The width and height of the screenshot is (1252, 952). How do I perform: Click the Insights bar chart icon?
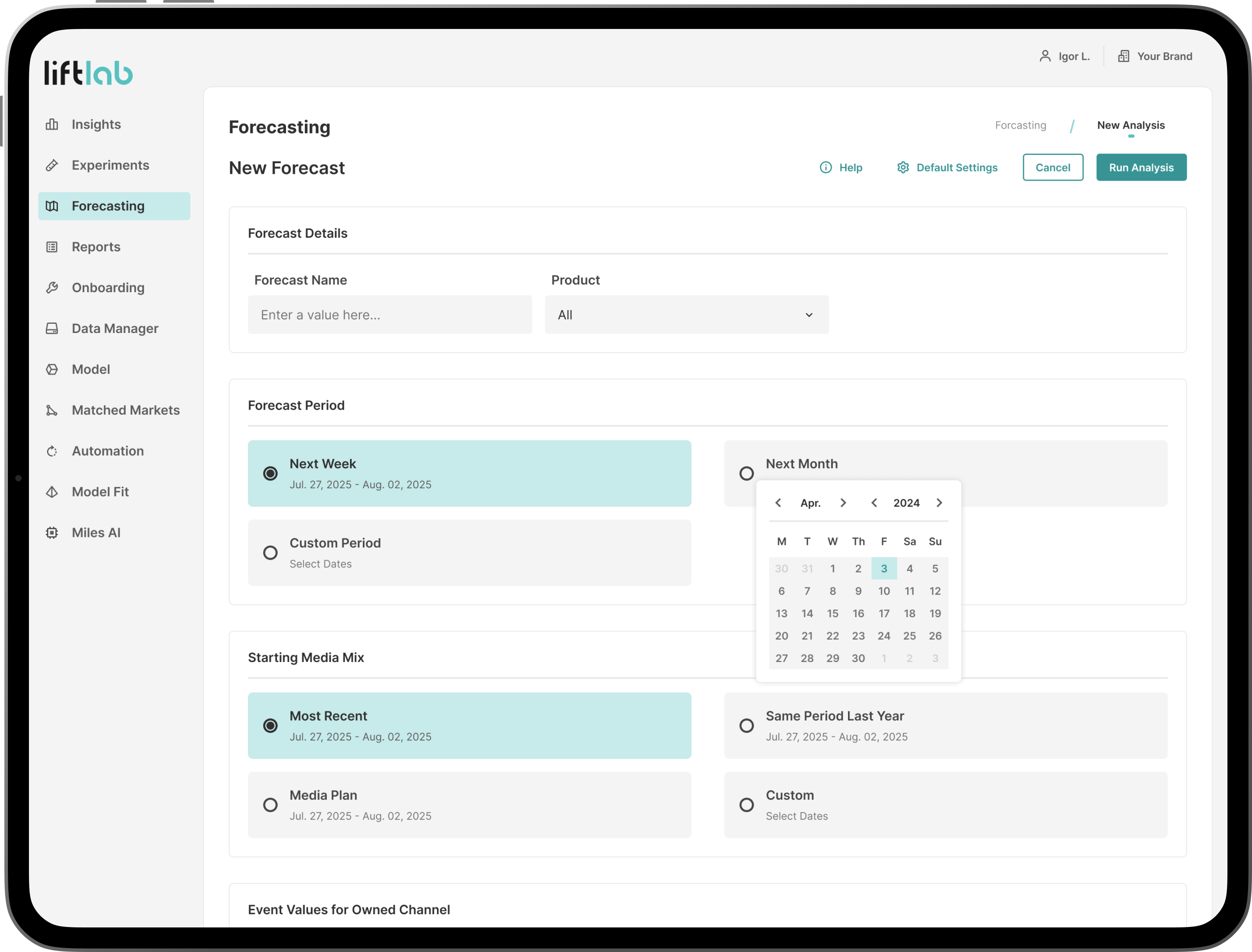click(52, 125)
